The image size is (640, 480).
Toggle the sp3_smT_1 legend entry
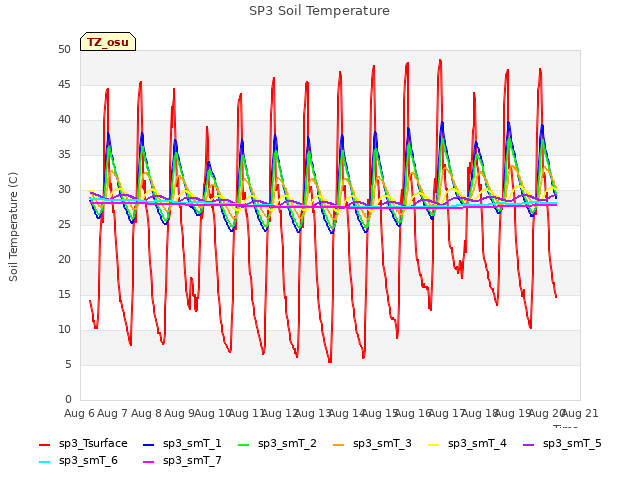point(182,444)
